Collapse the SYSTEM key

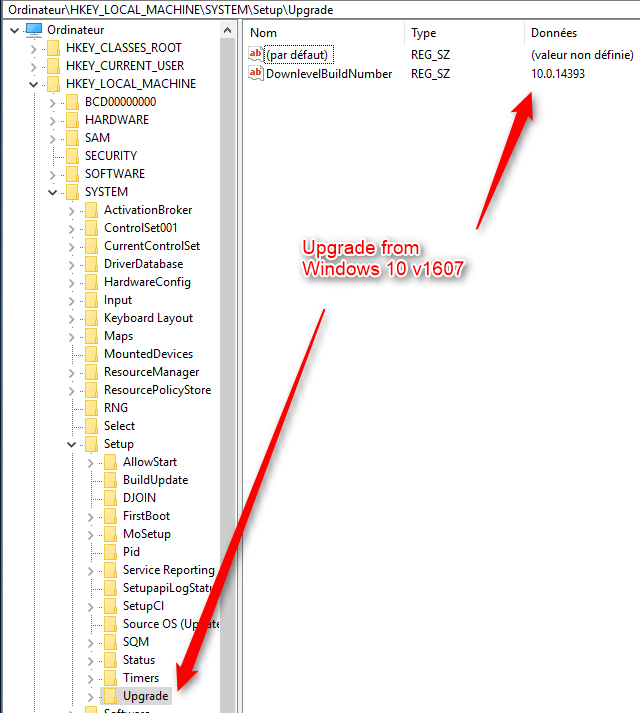[x=52, y=193]
